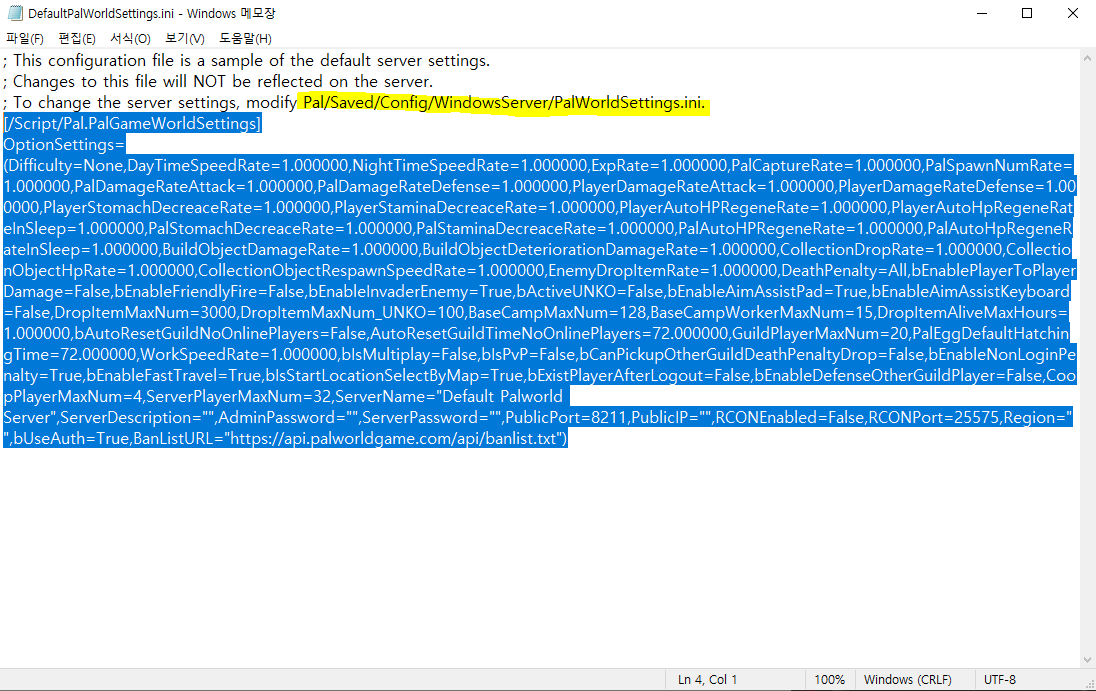Click the Windows (CRLF) status entry
This screenshot has width=1096, height=691.
[x=907, y=679]
